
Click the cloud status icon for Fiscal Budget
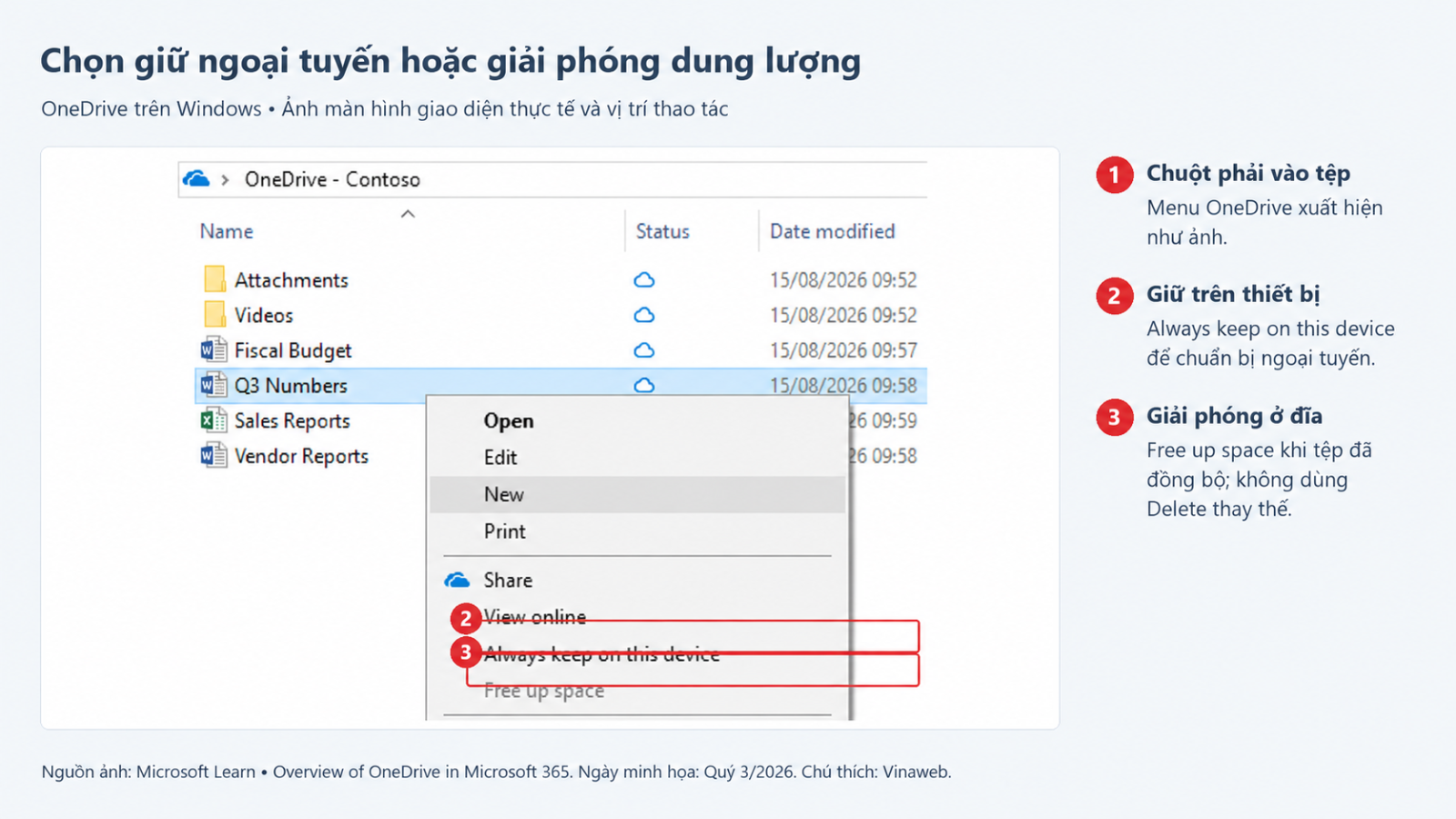[x=644, y=350]
